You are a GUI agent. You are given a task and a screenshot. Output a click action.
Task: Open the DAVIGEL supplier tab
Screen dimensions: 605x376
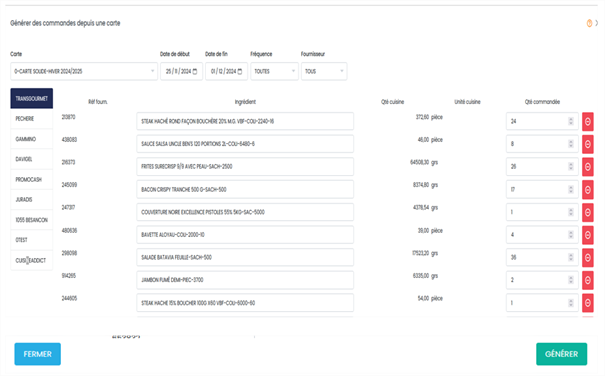click(x=32, y=159)
